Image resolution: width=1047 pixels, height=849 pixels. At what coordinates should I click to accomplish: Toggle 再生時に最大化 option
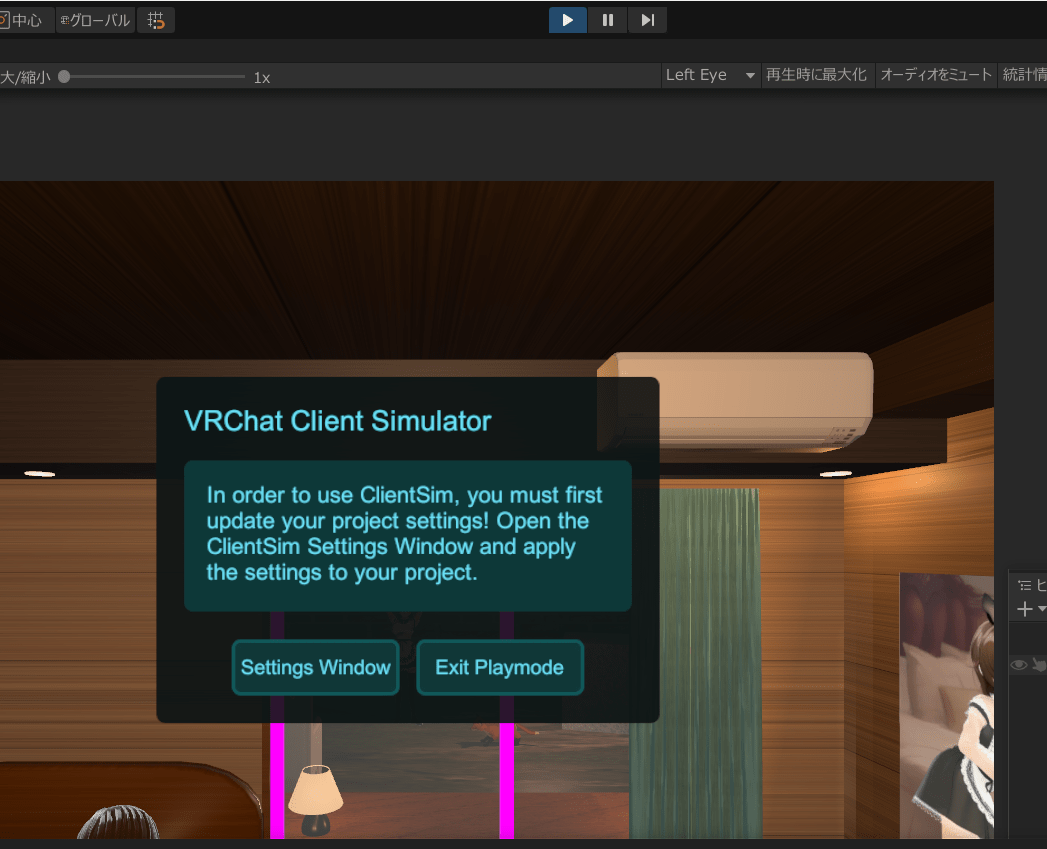(x=816, y=75)
